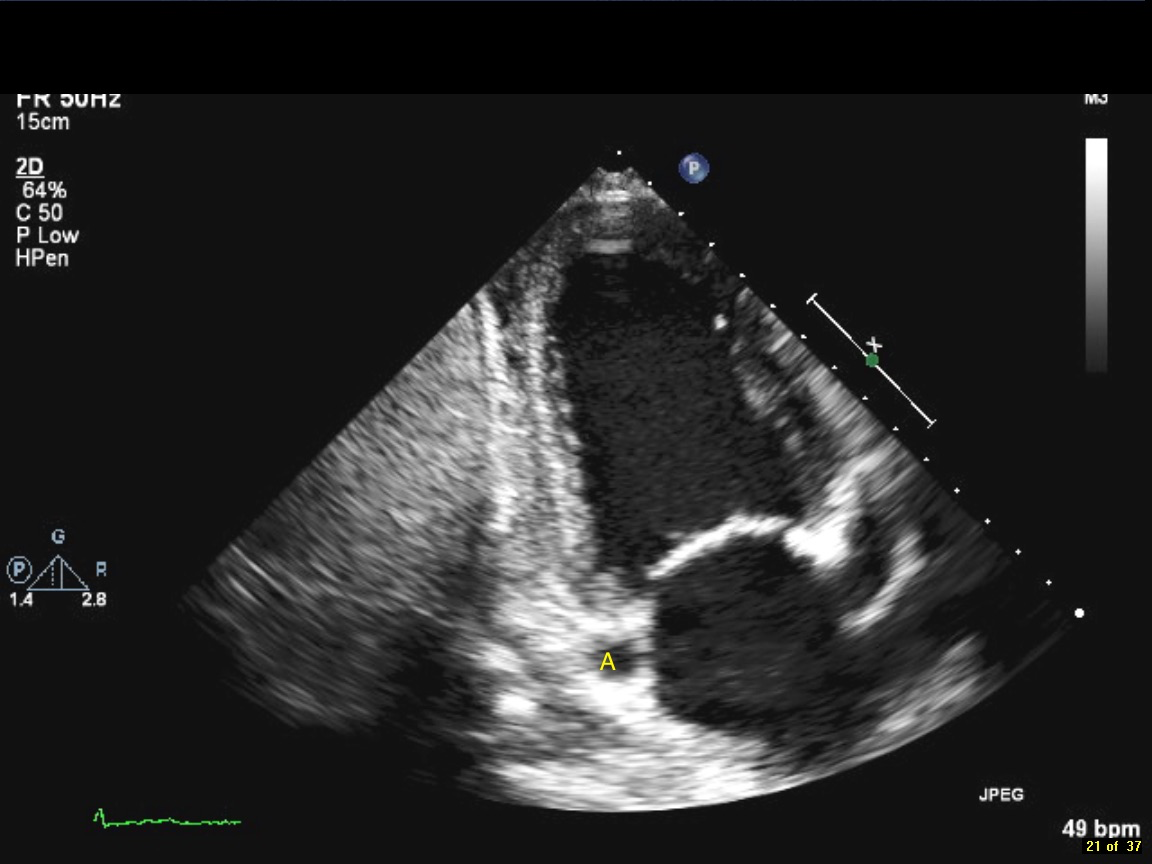
Task: Click the yellow A annotation label
Action: 607,661
